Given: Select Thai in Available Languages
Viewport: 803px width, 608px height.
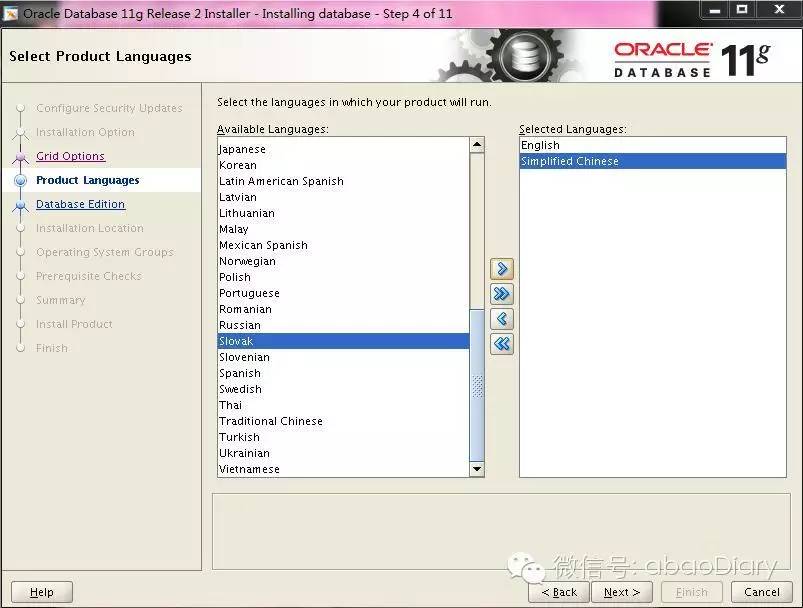Looking at the screenshot, I should [343, 405].
